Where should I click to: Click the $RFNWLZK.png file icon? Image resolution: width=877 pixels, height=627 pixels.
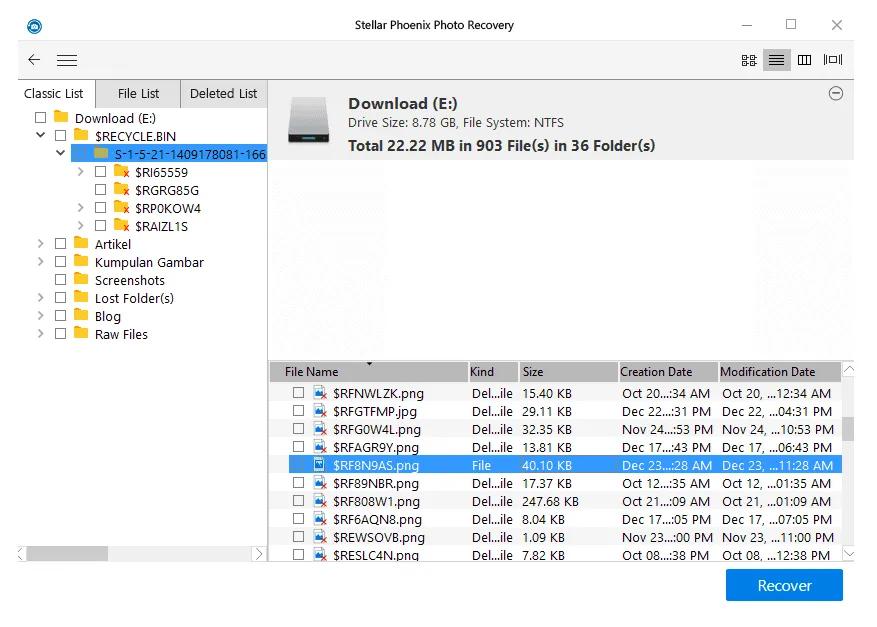pos(320,393)
